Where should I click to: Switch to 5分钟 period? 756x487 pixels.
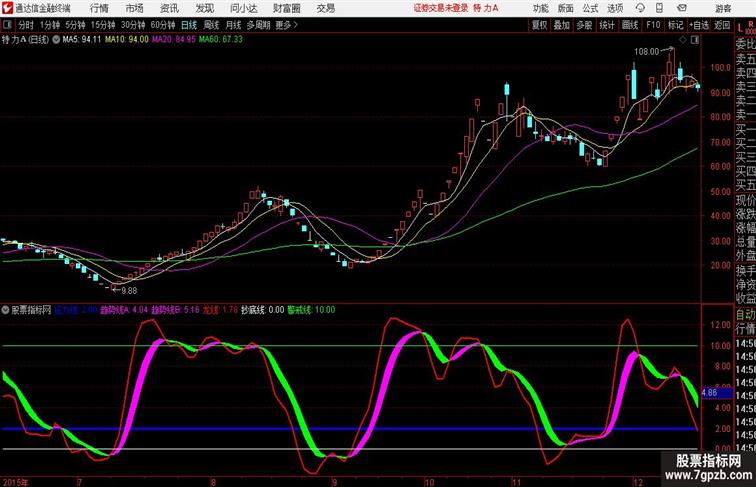pyautogui.click(x=75, y=25)
